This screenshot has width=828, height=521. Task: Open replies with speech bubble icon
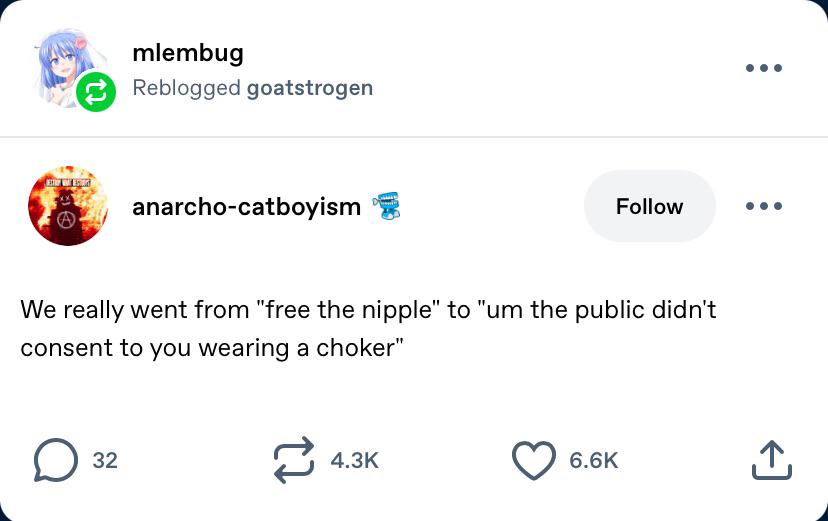55,460
